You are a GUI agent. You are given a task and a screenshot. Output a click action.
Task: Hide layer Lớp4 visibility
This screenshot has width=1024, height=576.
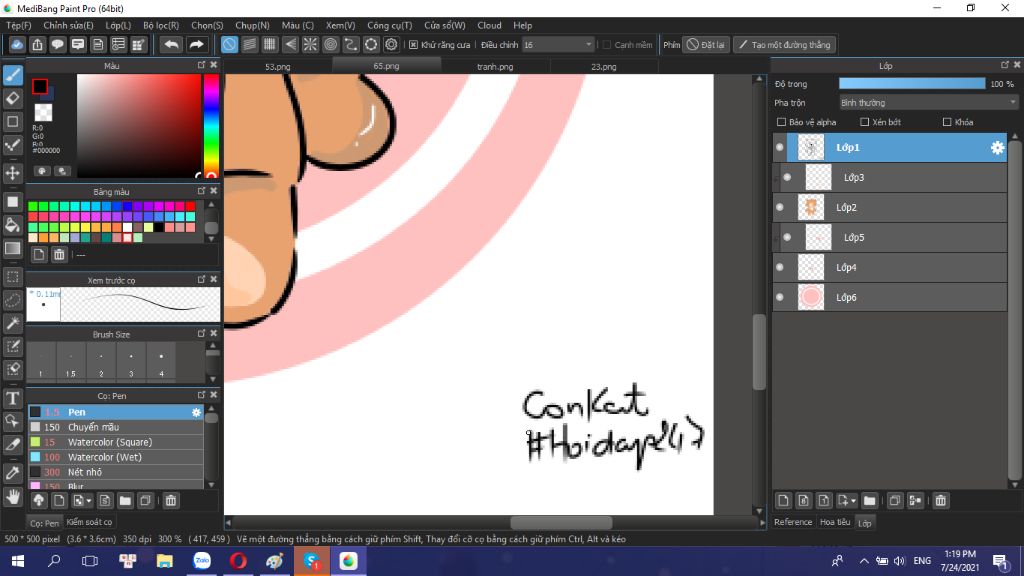(x=780, y=267)
